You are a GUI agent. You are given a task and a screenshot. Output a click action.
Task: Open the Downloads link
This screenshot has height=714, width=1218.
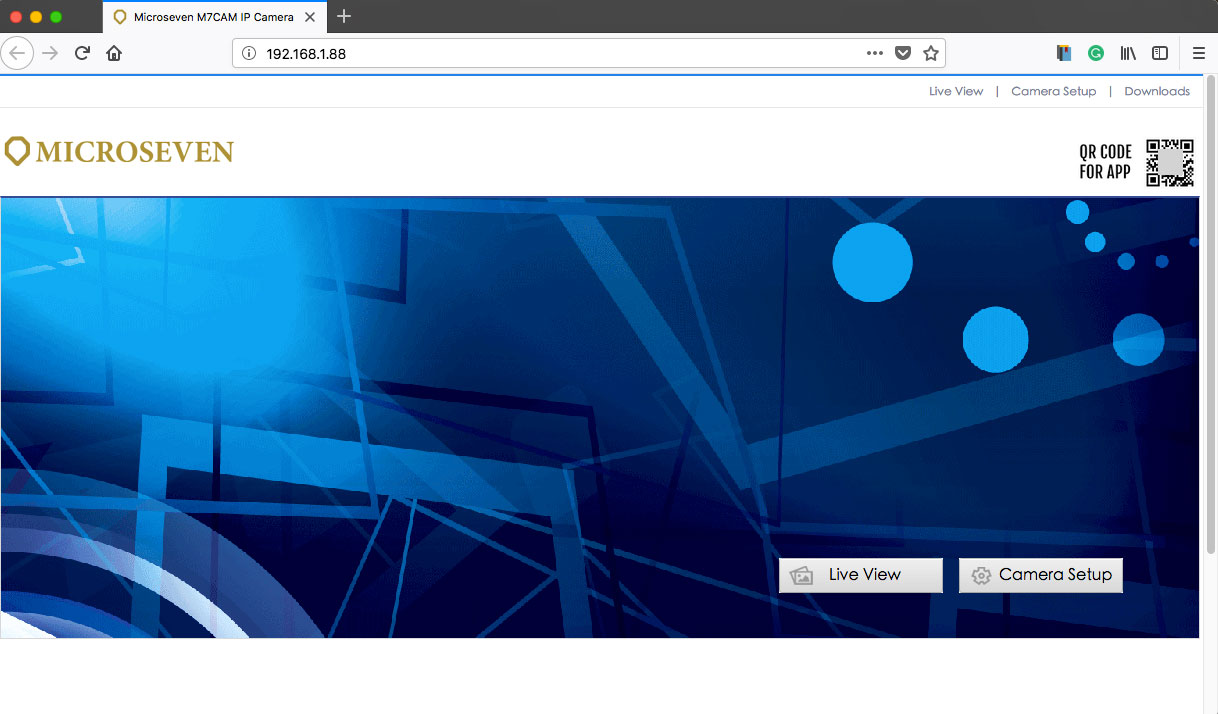point(1157,91)
